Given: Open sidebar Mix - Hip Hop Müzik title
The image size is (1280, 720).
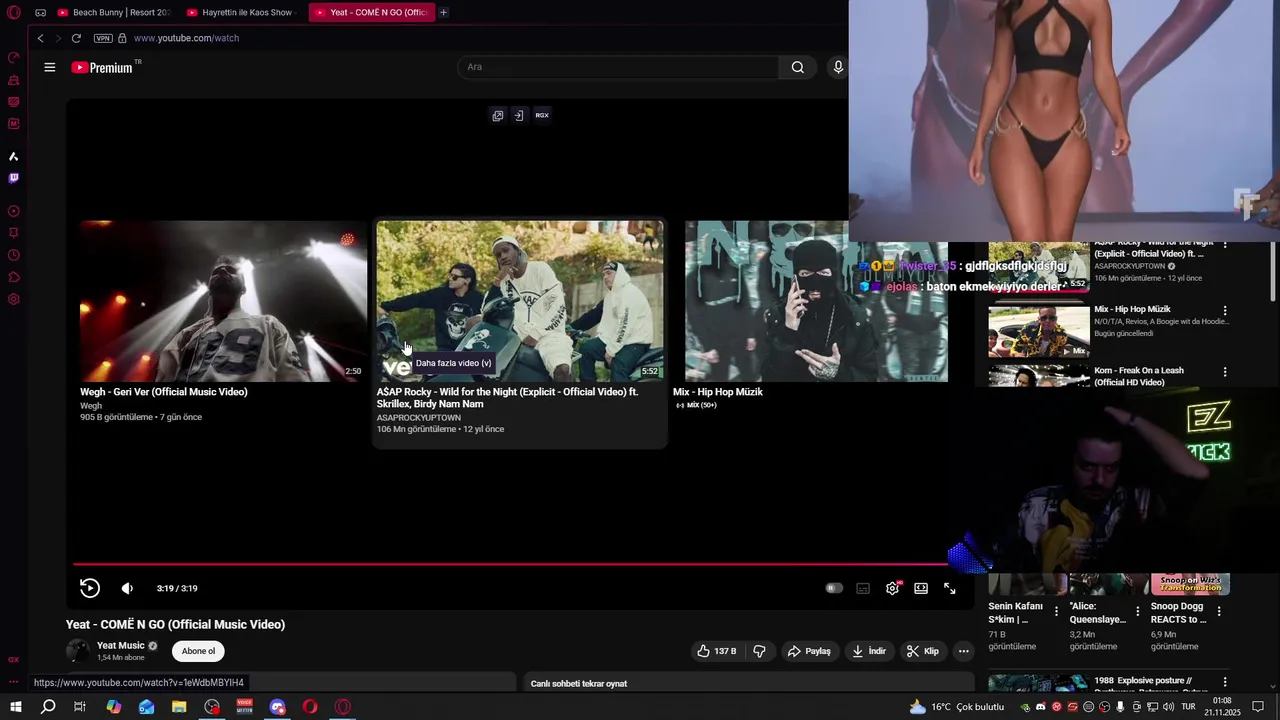Looking at the screenshot, I should (x=1132, y=309).
